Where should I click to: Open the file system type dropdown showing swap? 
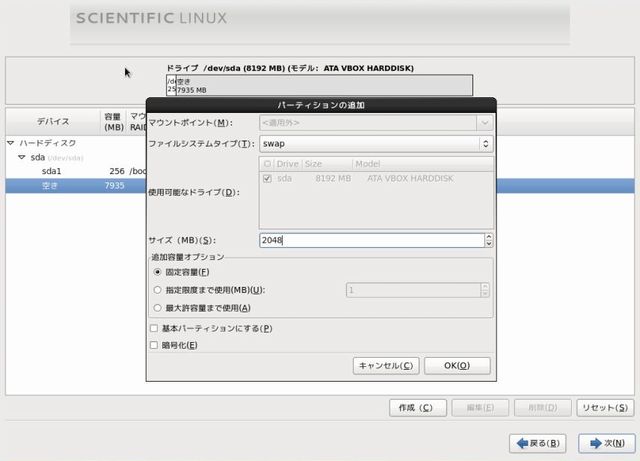[374, 144]
